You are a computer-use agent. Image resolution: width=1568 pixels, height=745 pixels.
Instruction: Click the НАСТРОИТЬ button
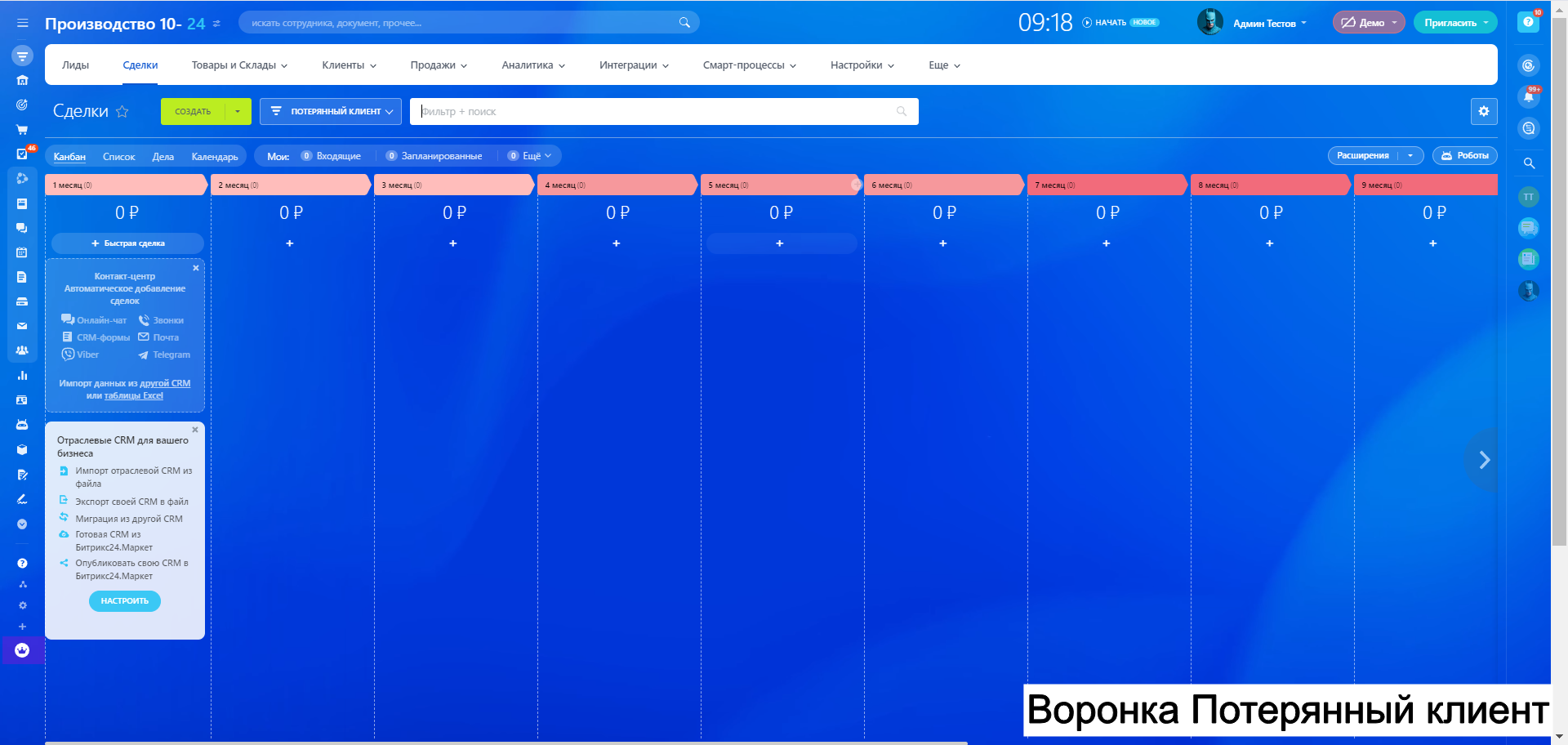[x=125, y=601]
